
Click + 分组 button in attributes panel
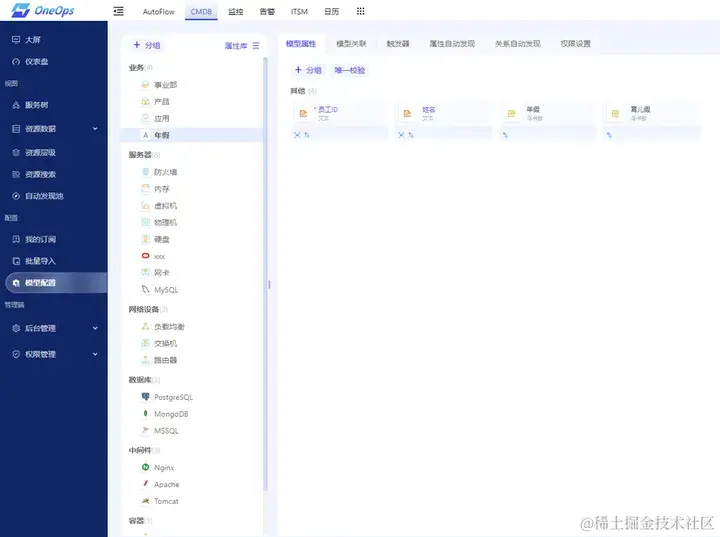pyautogui.click(x=308, y=70)
